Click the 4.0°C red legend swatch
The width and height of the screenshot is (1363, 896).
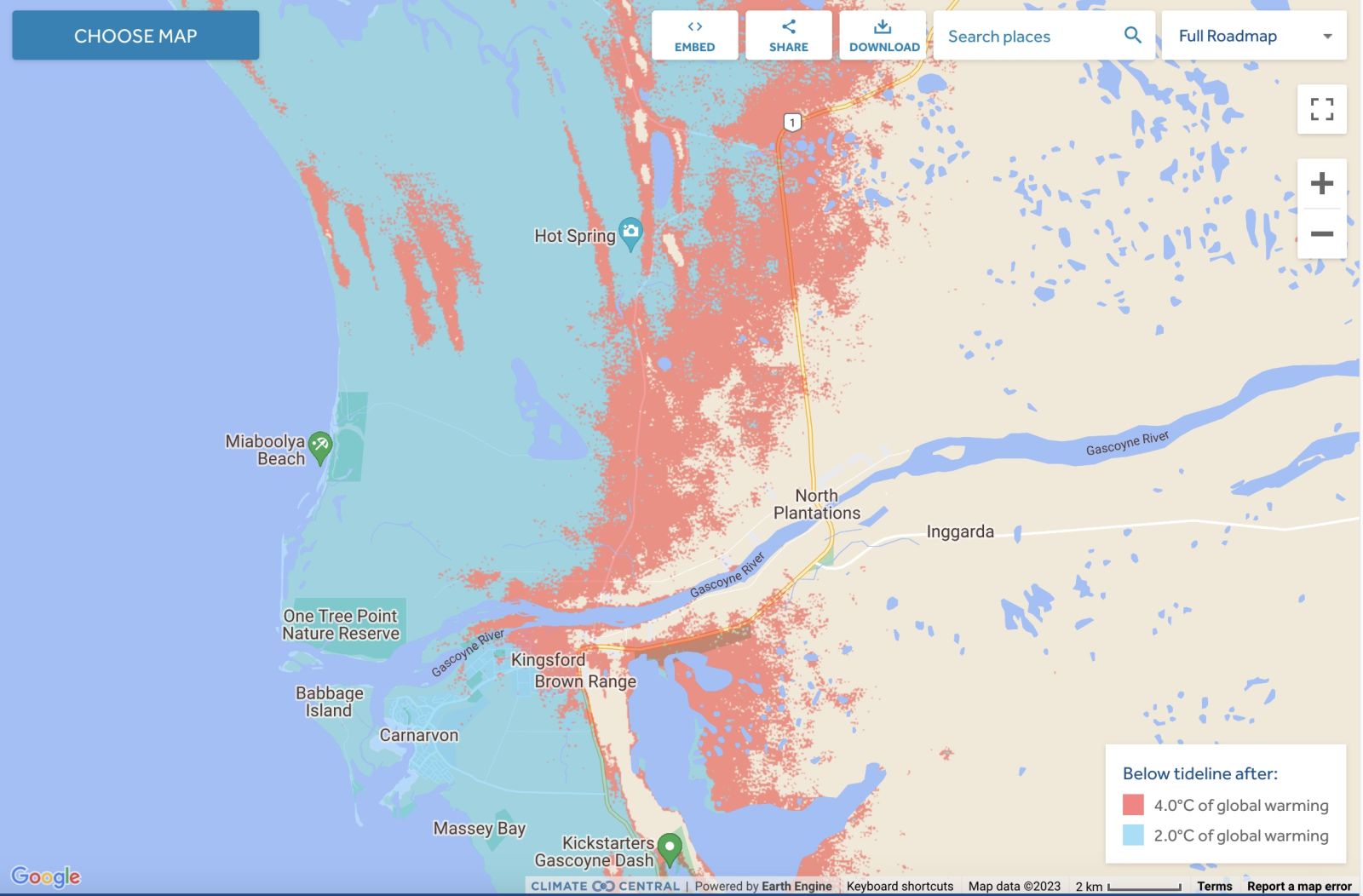[x=1133, y=805]
